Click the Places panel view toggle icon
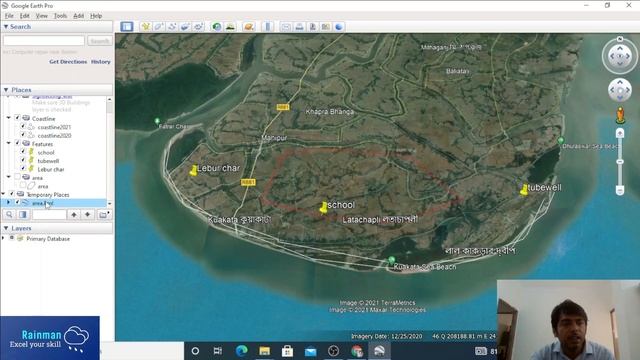640x360 pixels. tap(23, 214)
